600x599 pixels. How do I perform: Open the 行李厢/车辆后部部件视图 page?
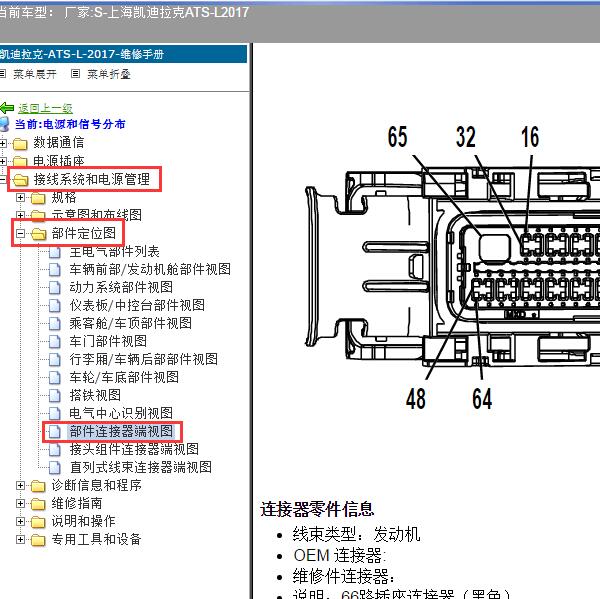pos(143,359)
